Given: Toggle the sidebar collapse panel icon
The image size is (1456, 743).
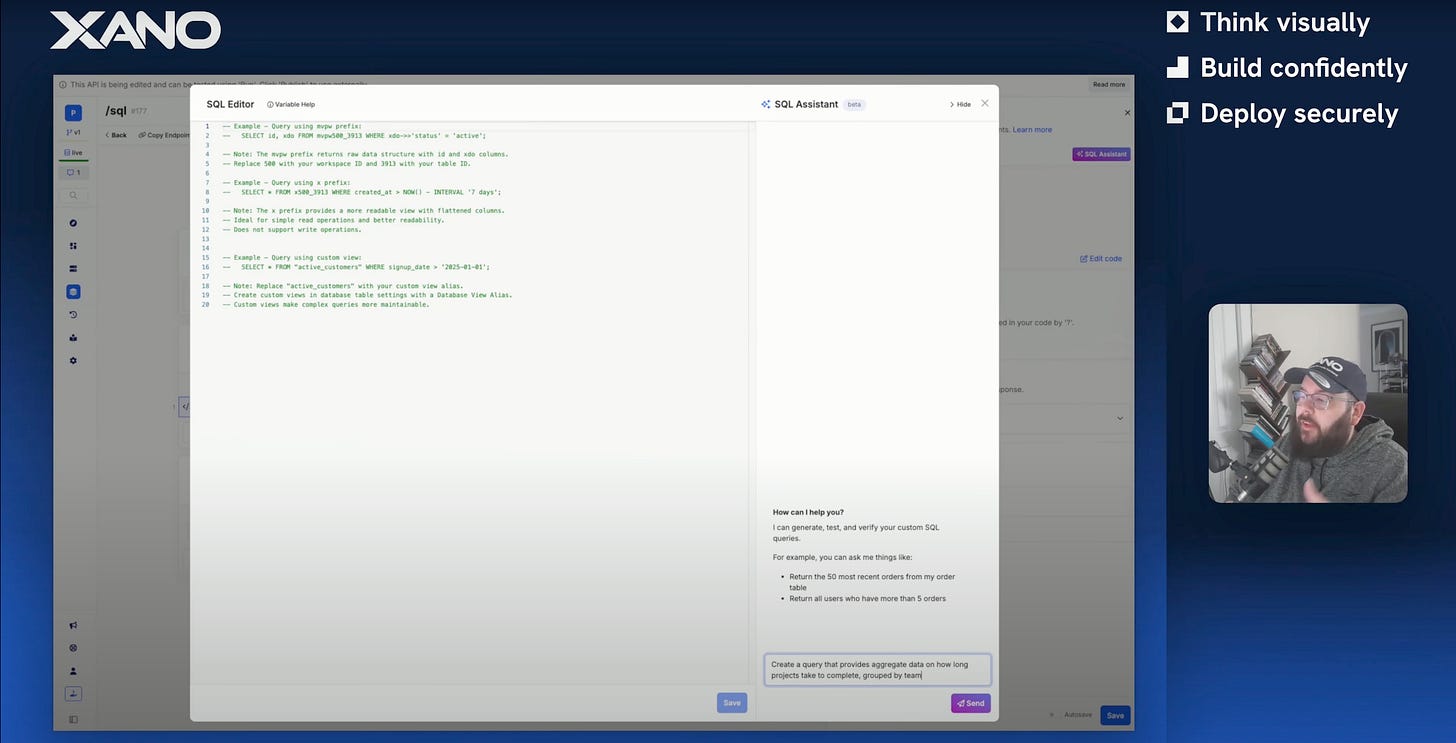Looking at the screenshot, I should point(73,719).
